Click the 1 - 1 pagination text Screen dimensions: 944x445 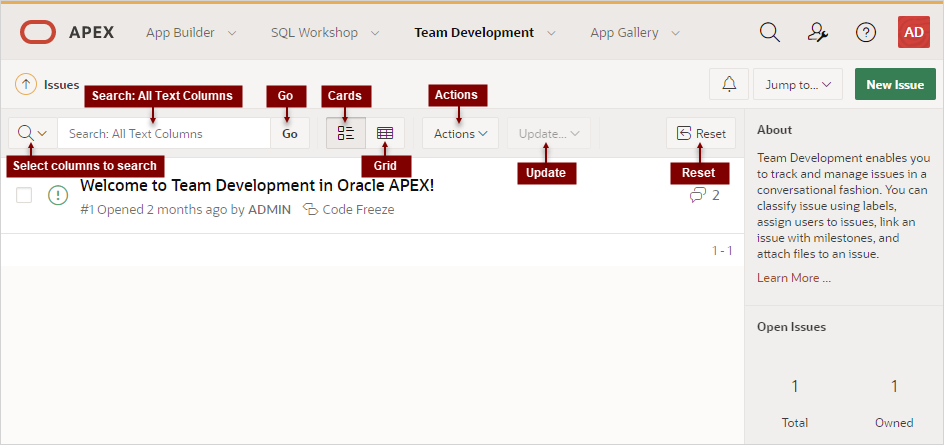click(x=722, y=251)
